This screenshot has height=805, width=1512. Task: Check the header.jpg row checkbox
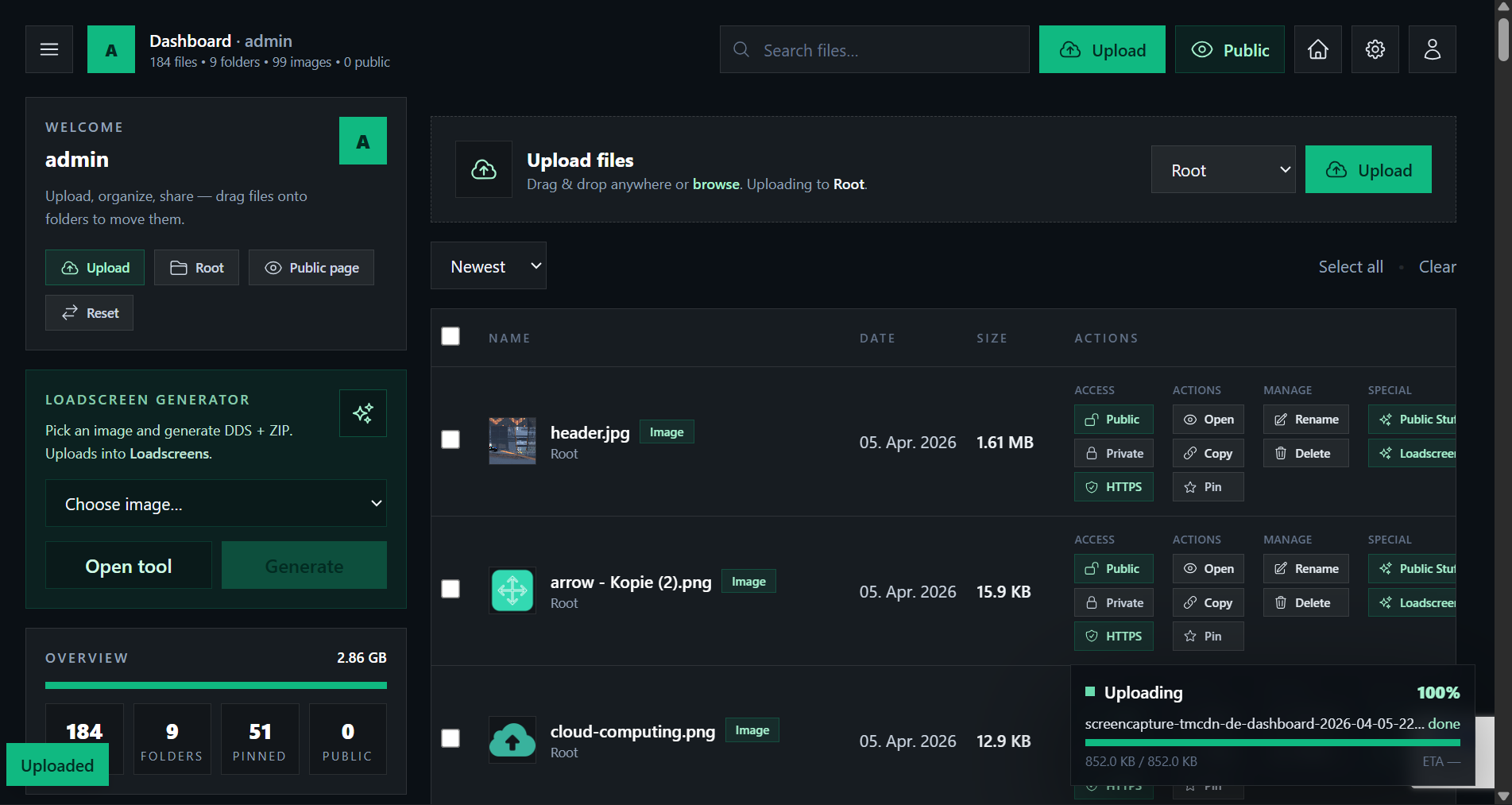click(451, 439)
